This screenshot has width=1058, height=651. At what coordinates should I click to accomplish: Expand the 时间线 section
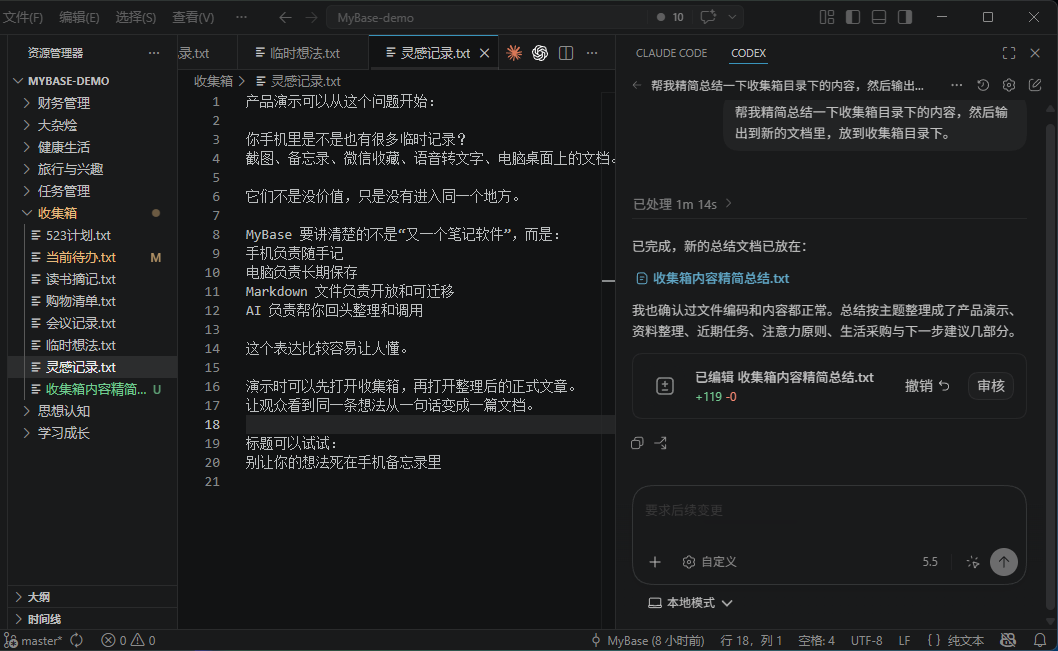(x=92, y=619)
